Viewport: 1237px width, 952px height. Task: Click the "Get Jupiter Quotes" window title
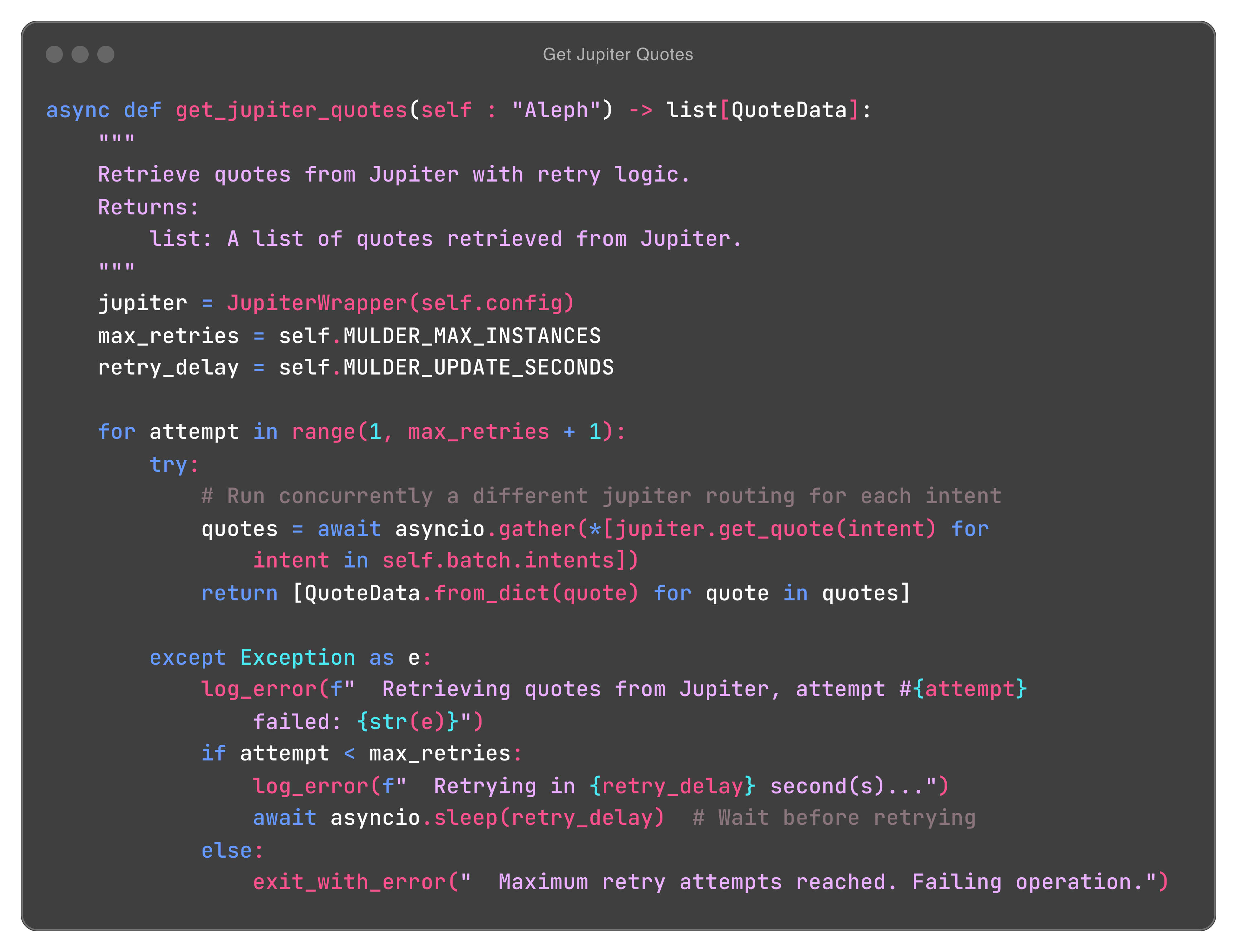(618, 54)
